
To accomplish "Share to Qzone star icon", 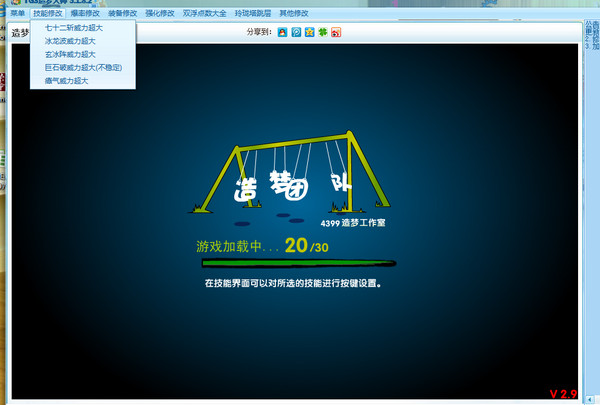I will point(309,32).
